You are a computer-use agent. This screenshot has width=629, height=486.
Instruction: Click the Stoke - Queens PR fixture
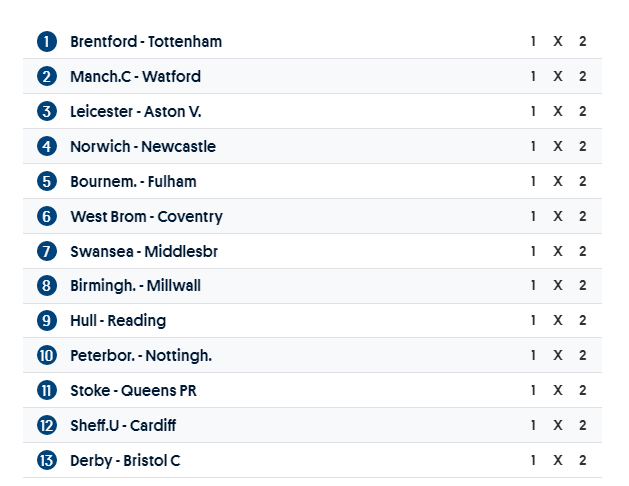[133, 391]
